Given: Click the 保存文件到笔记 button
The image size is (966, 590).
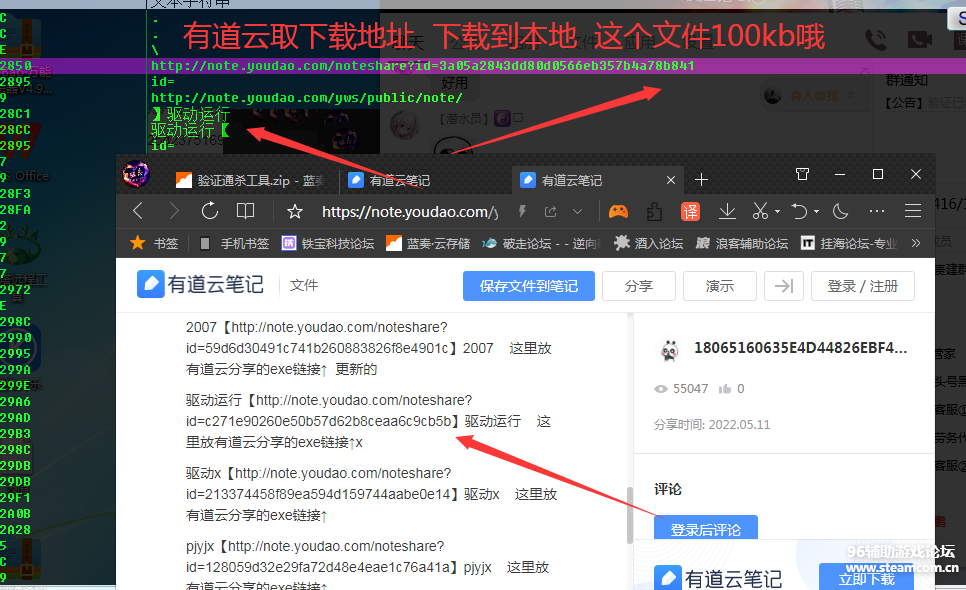Looking at the screenshot, I should [x=528, y=286].
